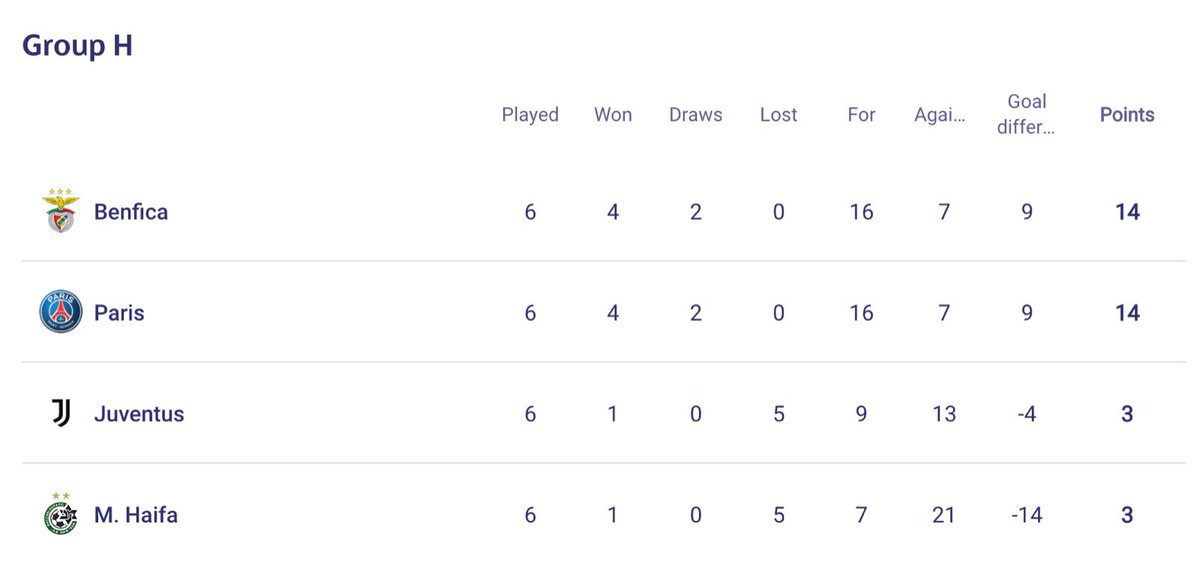
Task: Select the Played column header
Action: [530, 114]
